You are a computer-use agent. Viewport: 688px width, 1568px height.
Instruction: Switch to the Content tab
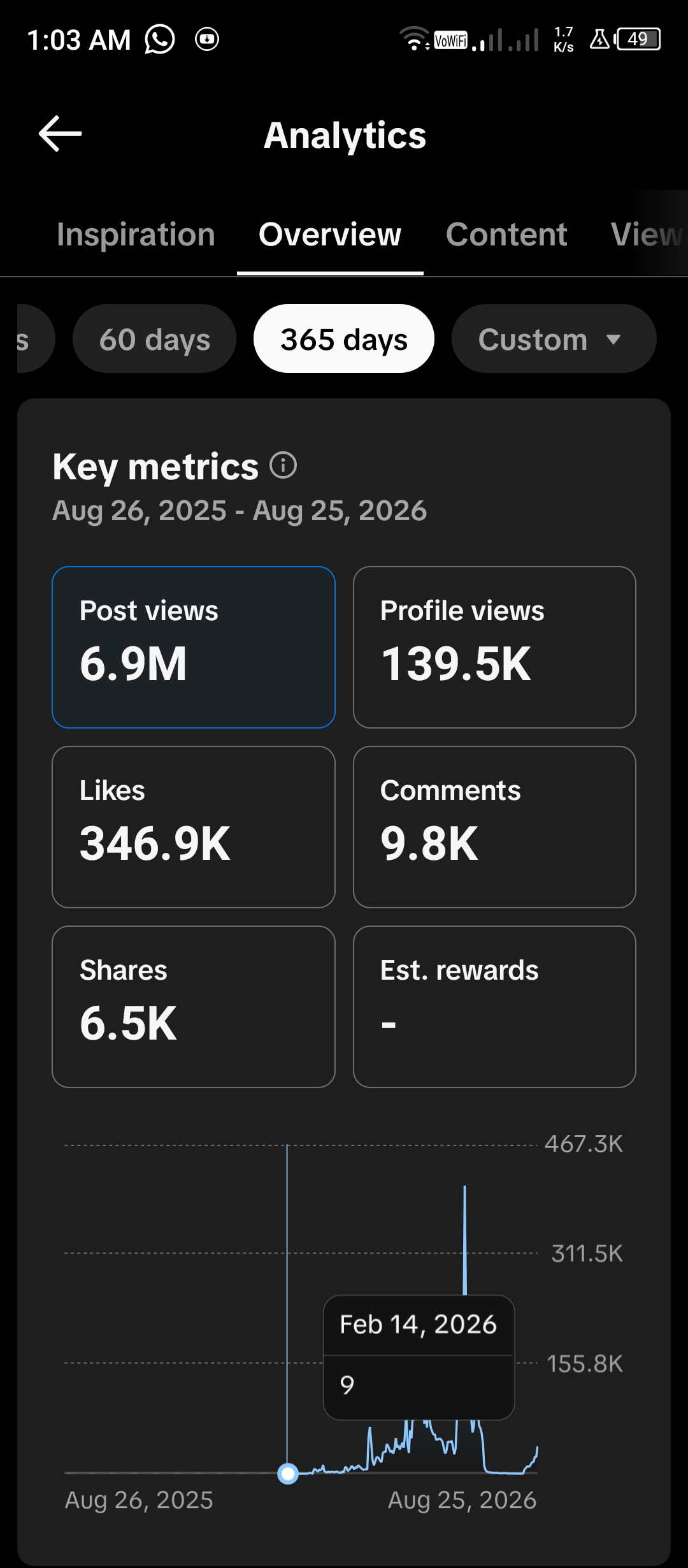[506, 235]
